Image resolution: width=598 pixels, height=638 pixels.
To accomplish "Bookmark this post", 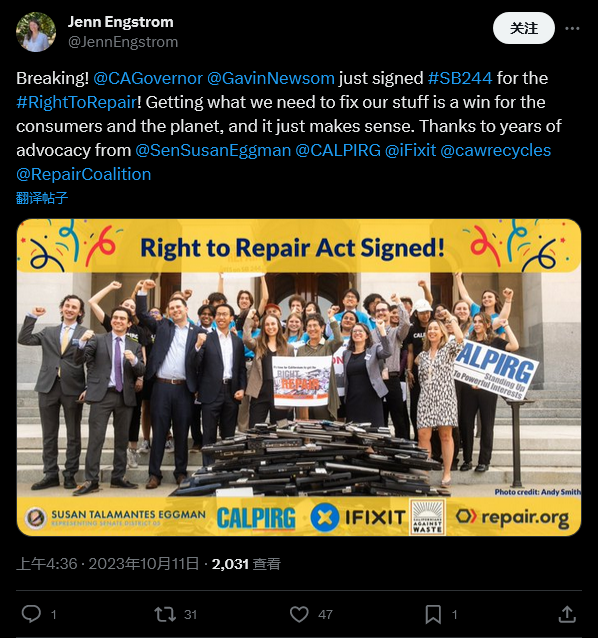I will 433,614.
